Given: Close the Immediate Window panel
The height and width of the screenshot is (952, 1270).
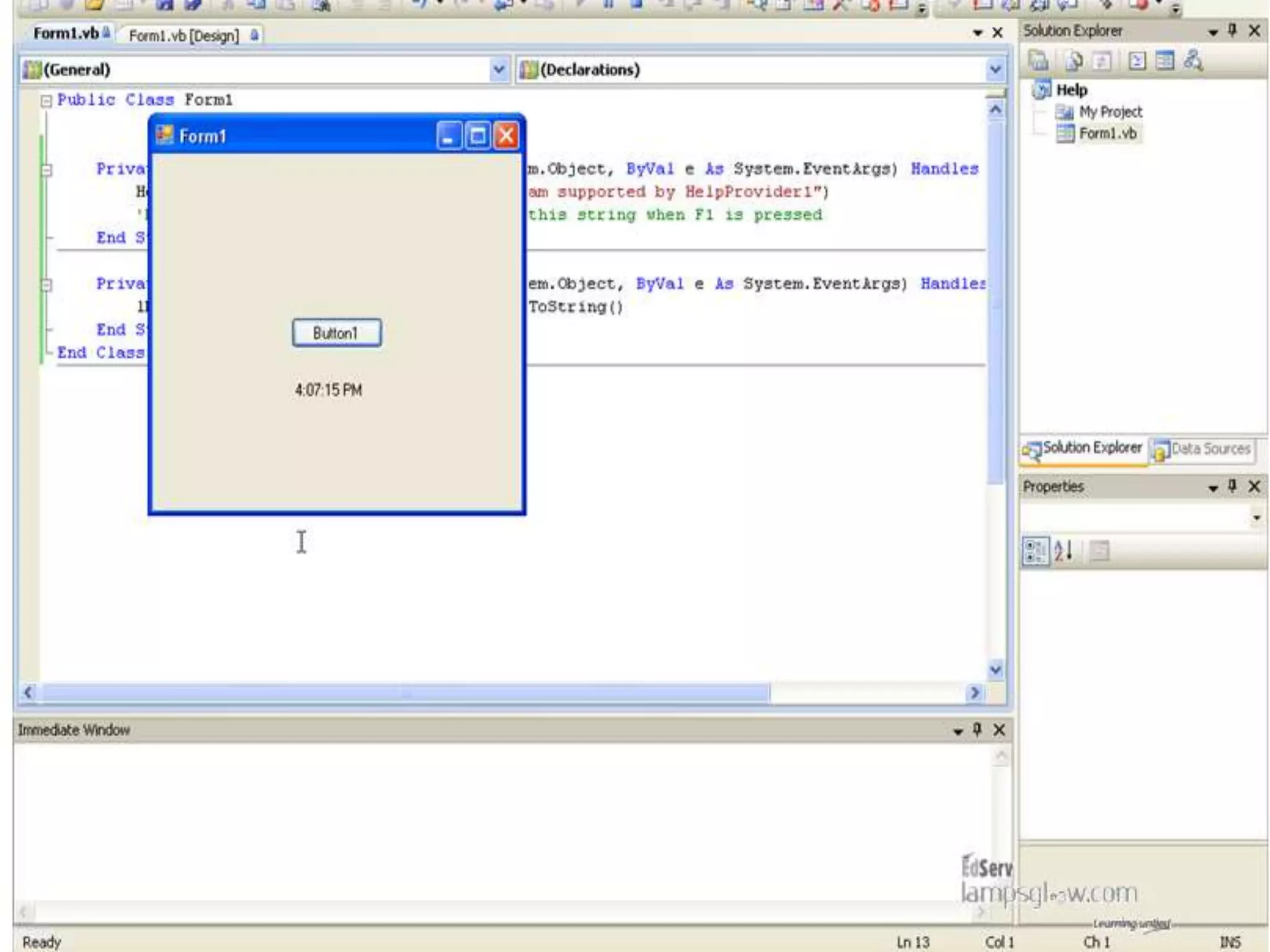Looking at the screenshot, I should [999, 730].
